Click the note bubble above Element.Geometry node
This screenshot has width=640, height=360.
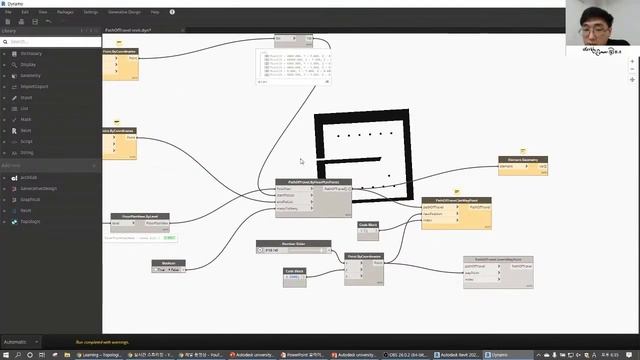(523, 151)
